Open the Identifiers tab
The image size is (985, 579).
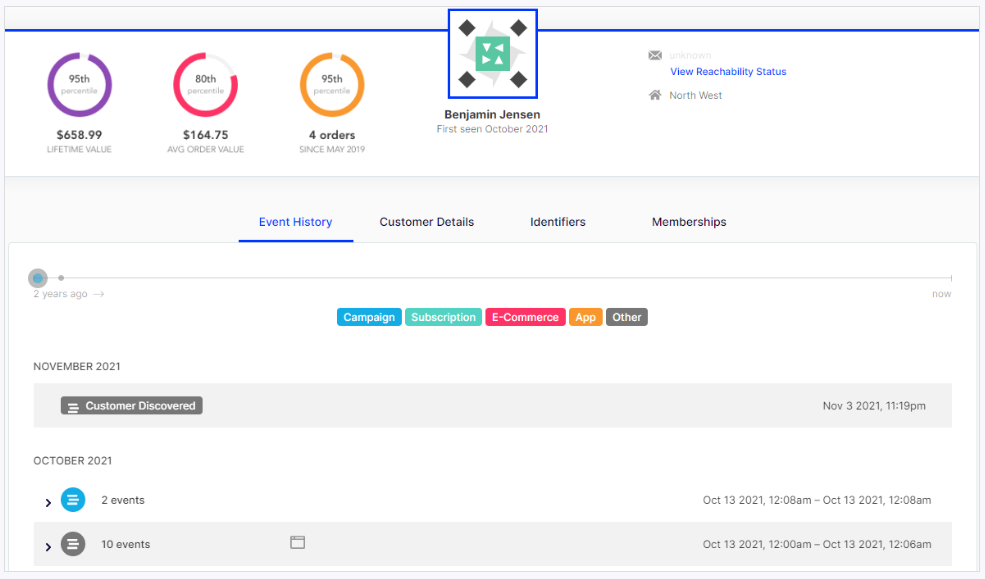click(557, 222)
